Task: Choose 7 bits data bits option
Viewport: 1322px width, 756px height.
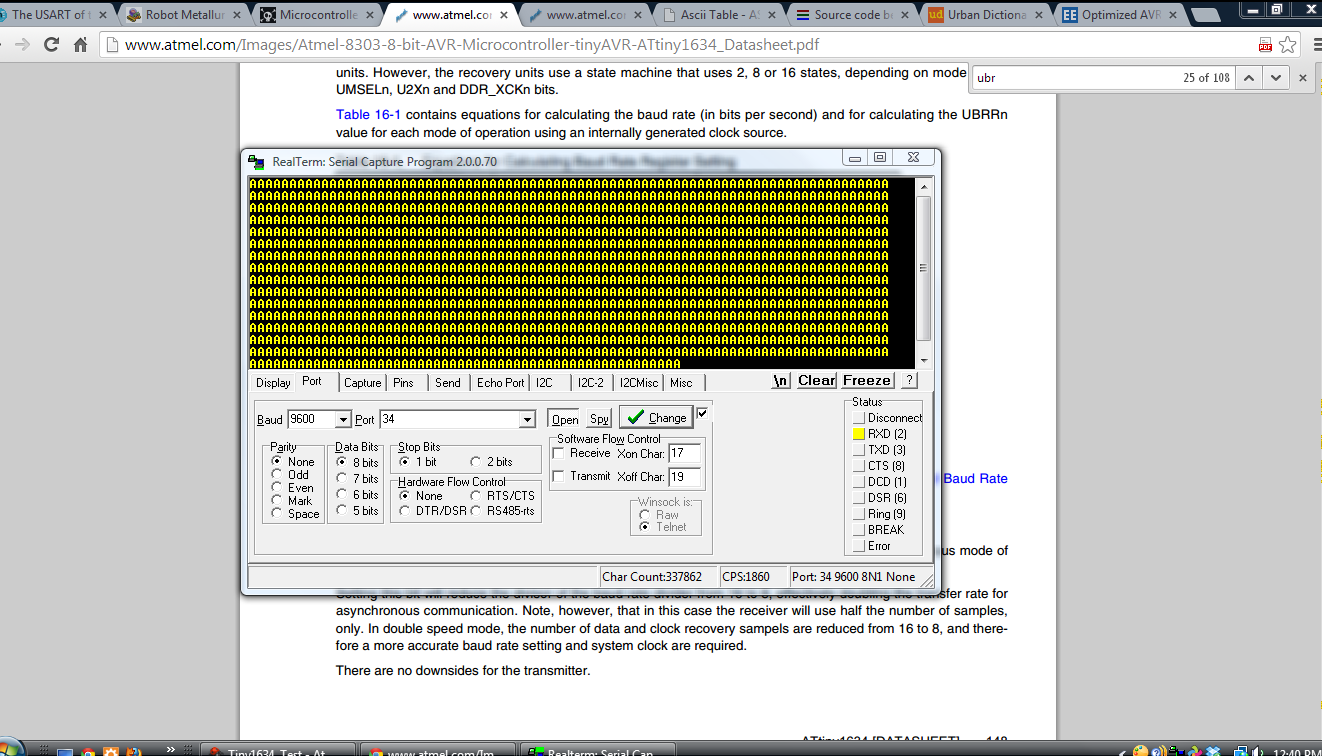Action: (342, 478)
